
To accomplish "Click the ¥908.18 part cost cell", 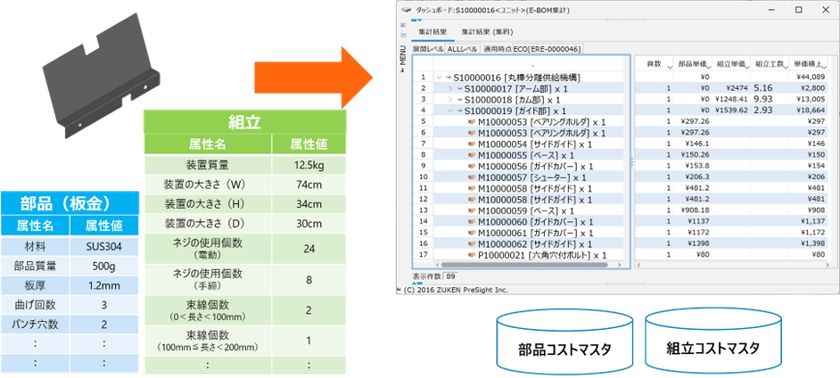I will (x=693, y=210).
